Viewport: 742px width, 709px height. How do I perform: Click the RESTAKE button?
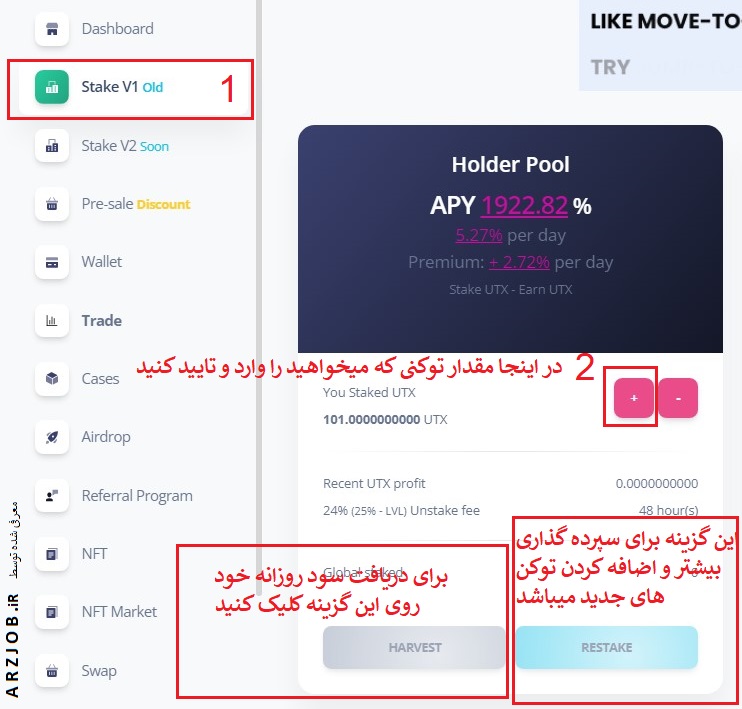click(x=607, y=647)
